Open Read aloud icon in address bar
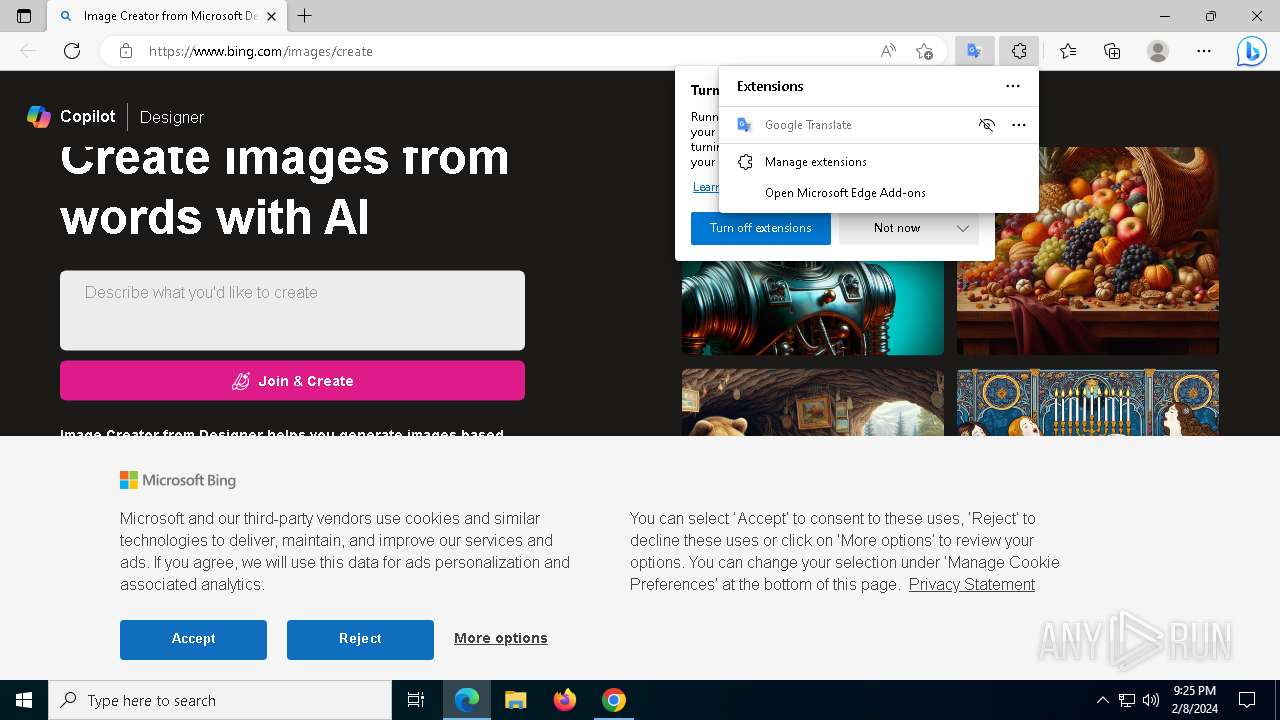 (888, 51)
